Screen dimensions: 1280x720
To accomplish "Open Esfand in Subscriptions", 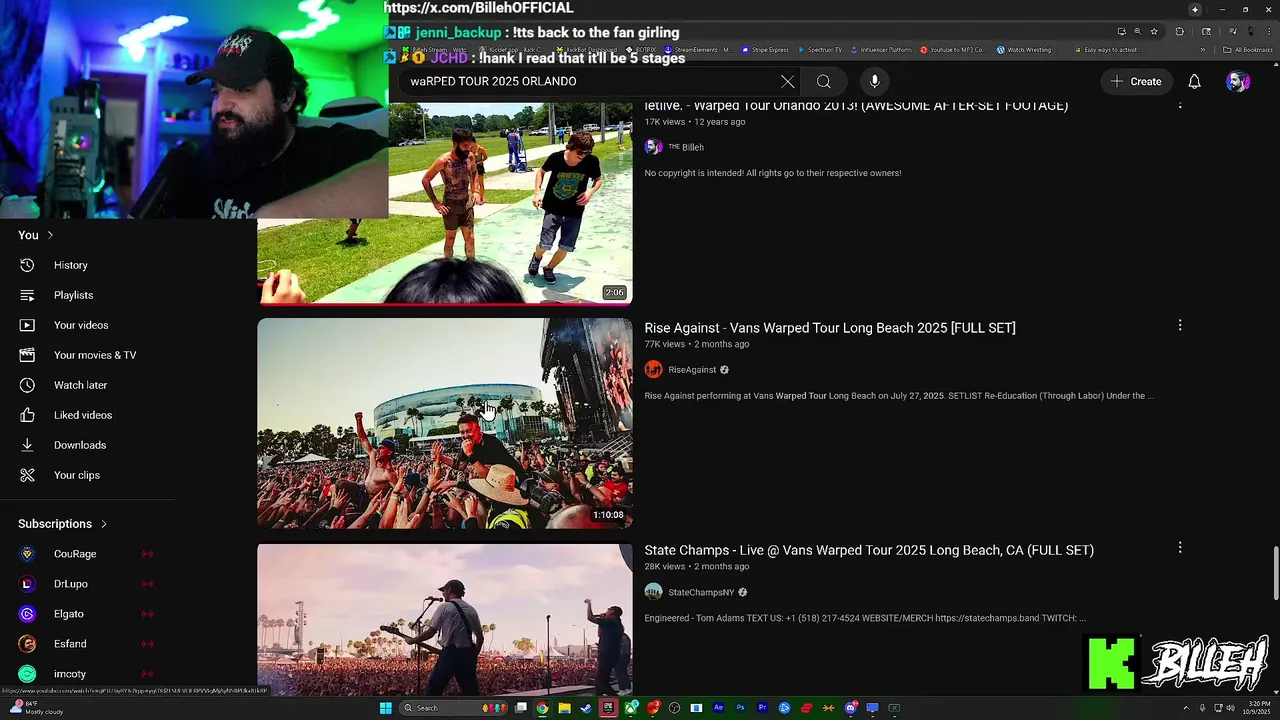I will click(70, 644).
